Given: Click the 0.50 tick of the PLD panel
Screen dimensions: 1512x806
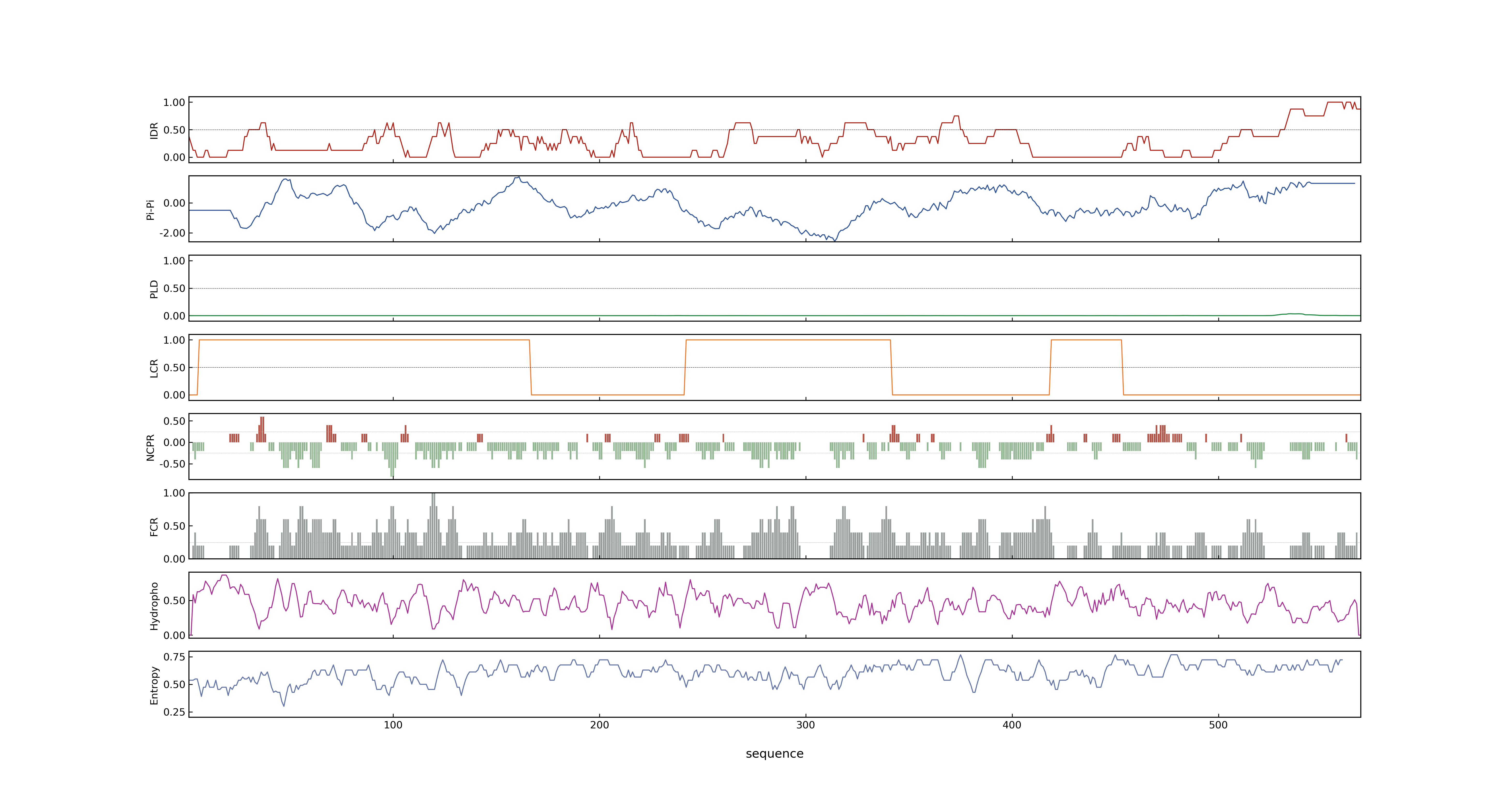Looking at the screenshot, I should click(x=174, y=288).
